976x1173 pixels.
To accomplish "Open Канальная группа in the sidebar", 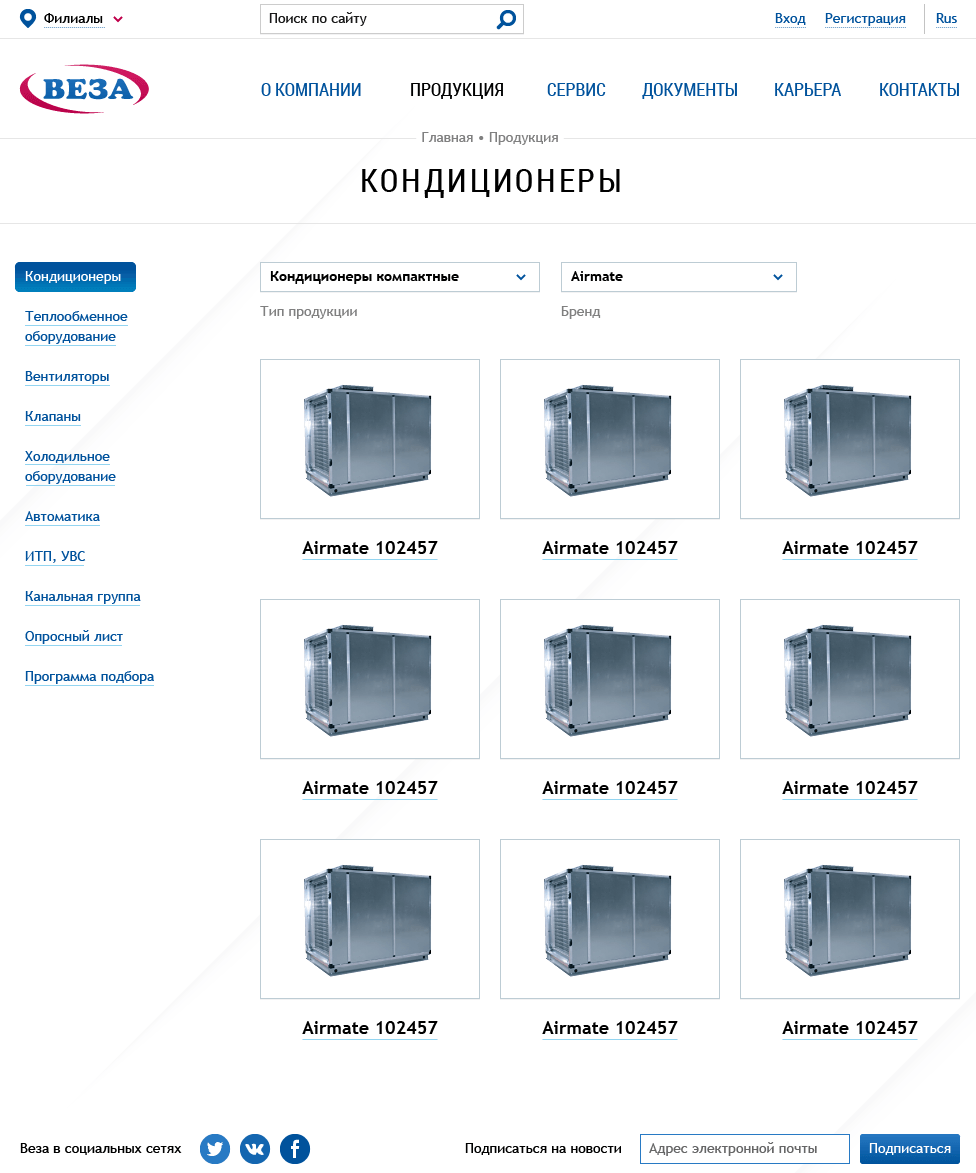I will tap(82, 596).
